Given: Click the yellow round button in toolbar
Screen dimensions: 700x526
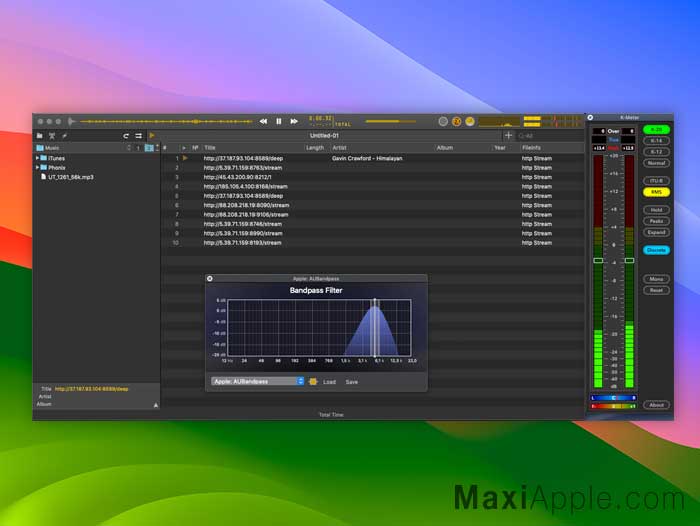Looking at the screenshot, I should point(470,121).
